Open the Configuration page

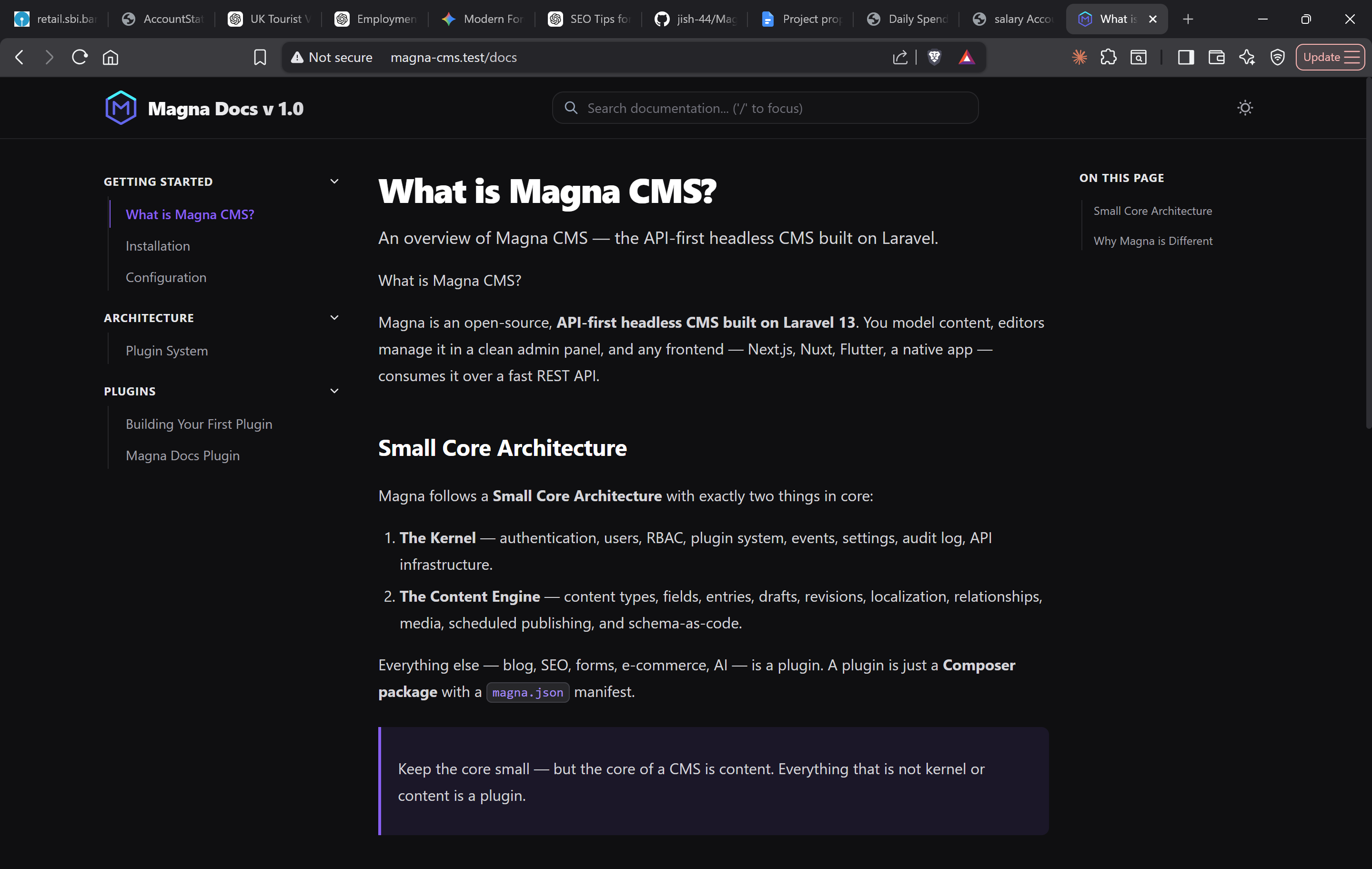(166, 277)
